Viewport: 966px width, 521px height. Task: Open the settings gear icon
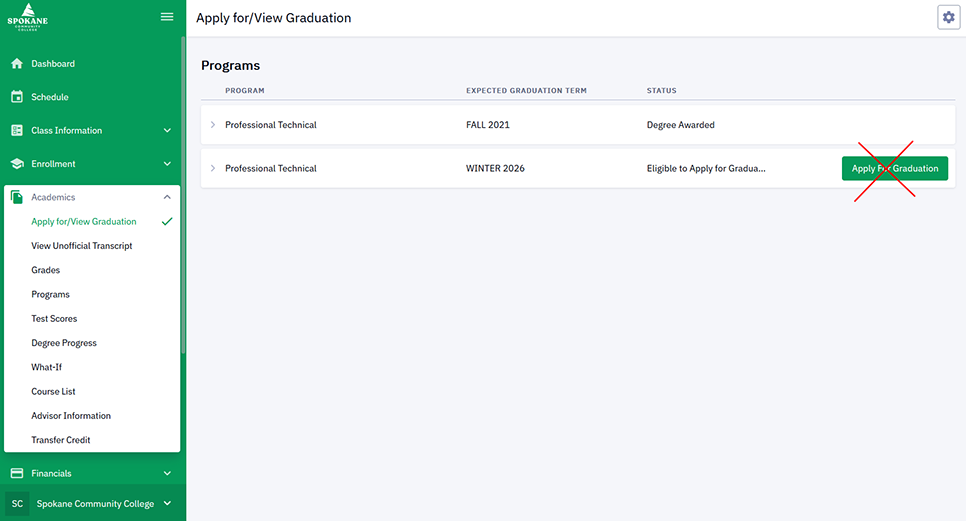(949, 17)
